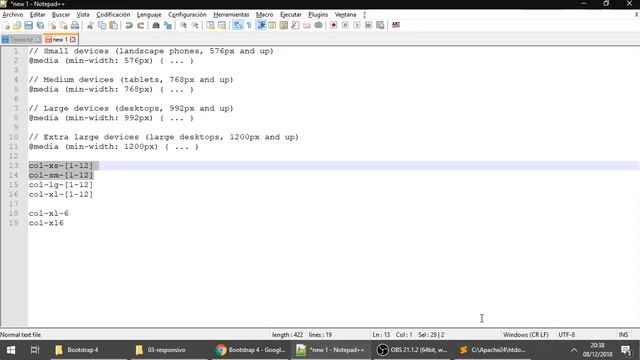Screen dimensions: 640x360
Task: Click the col-xl-6 text line
Action: (x=49, y=213)
